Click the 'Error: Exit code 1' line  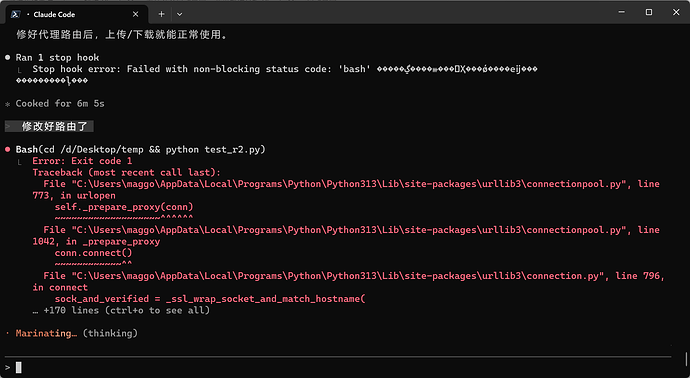[x=82, y=161]
